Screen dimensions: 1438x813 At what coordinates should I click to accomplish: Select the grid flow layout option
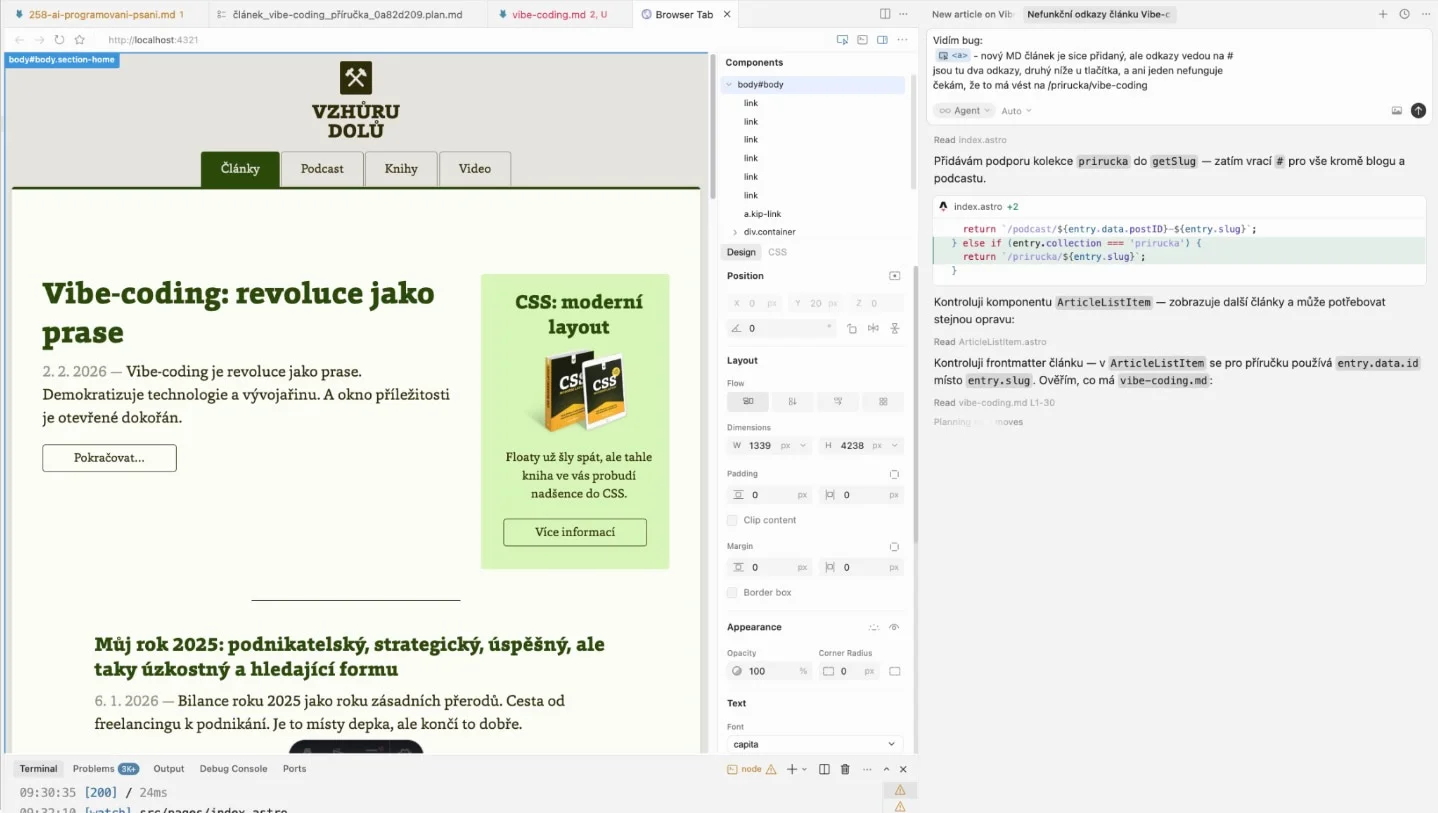pos(883,401)
